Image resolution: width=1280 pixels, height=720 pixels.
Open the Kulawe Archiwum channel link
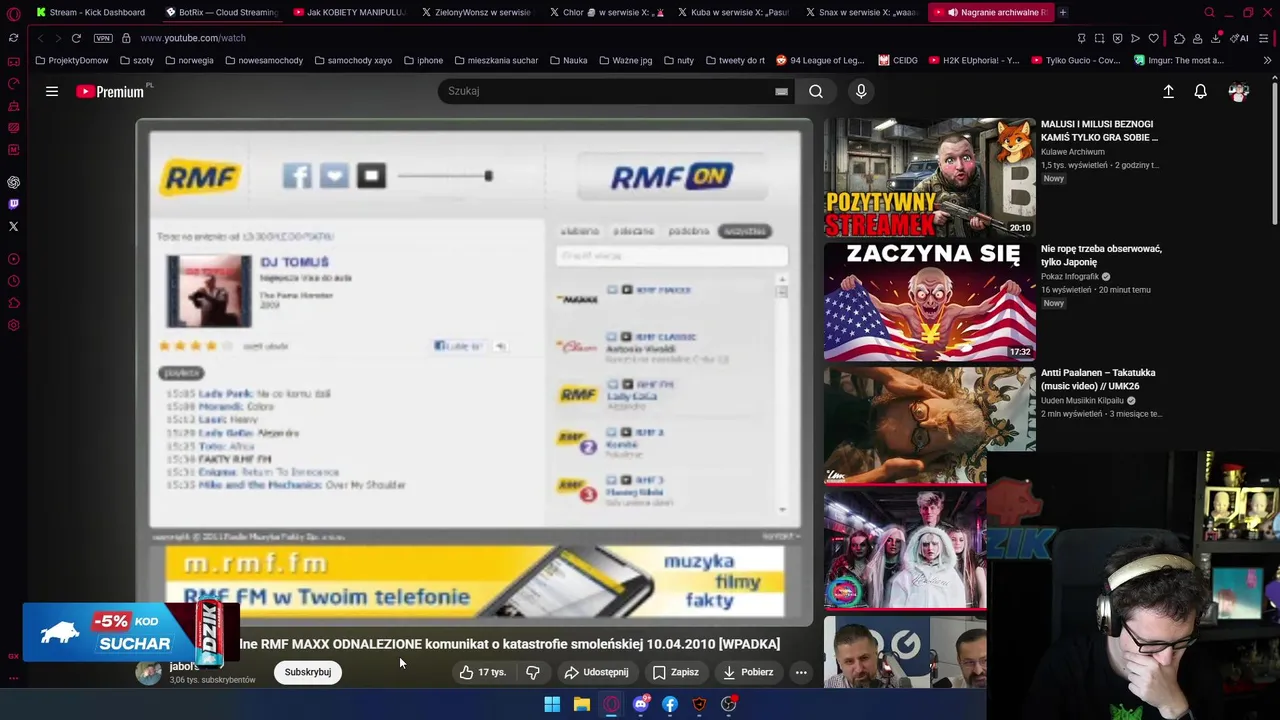pyautogui.click(x=1073, y=152)
